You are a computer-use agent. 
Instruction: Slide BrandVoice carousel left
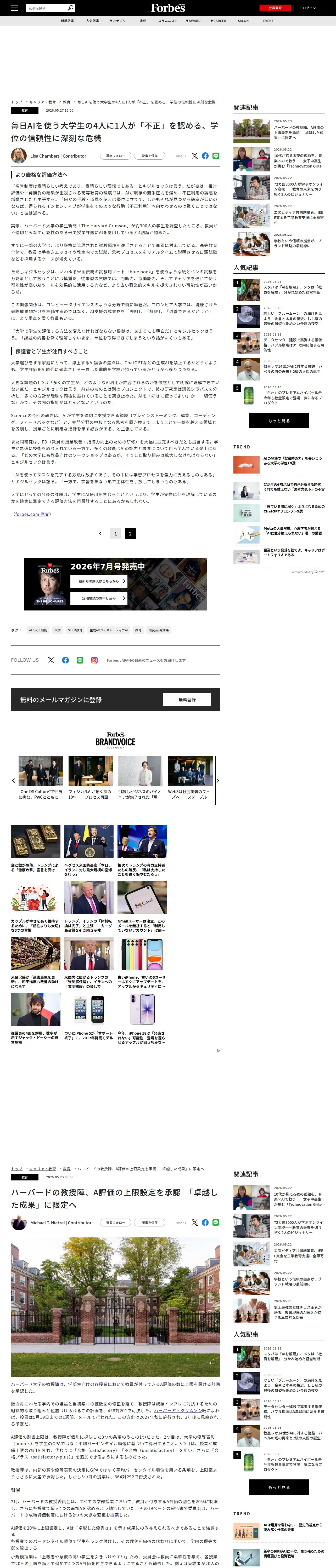point(13,780)
